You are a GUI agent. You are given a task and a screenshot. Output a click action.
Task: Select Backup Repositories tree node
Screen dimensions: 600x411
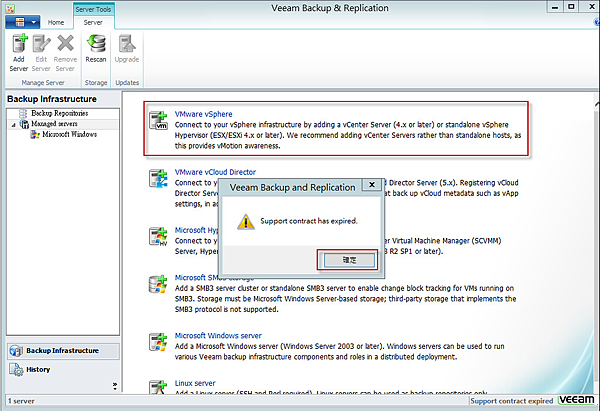pos(60,113)
